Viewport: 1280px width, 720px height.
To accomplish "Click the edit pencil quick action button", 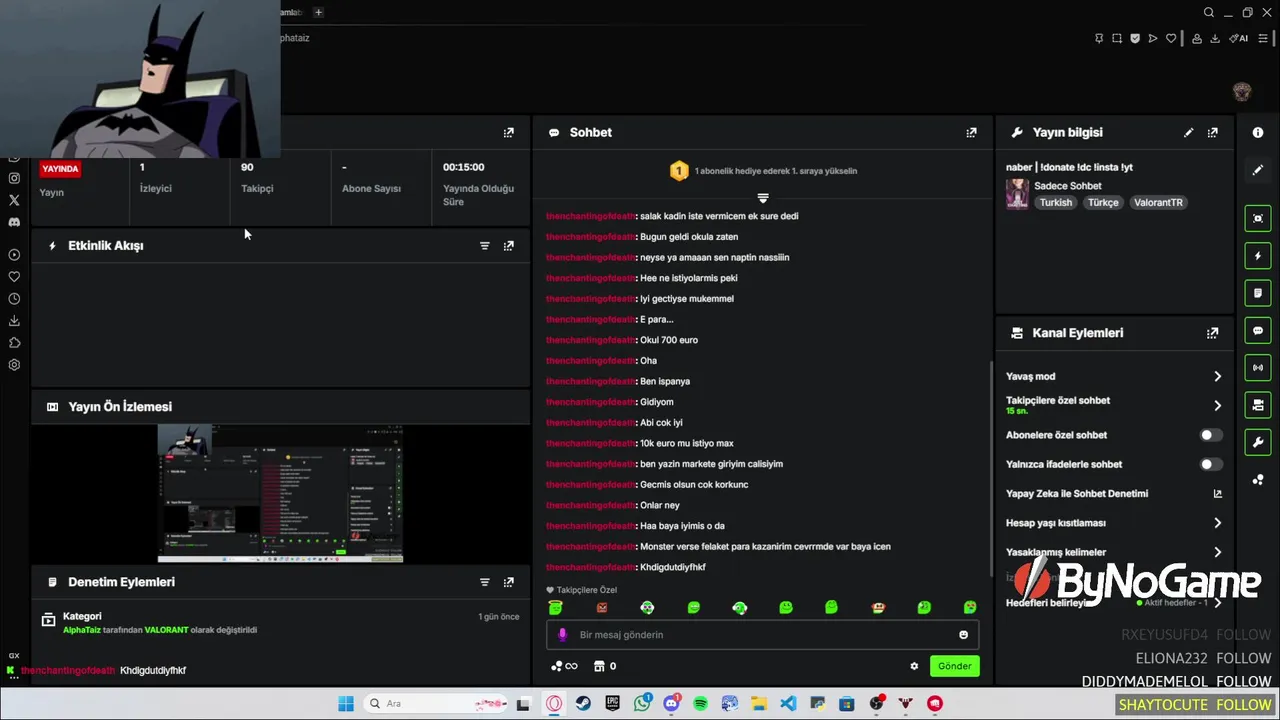I will tap(1258, 170).
